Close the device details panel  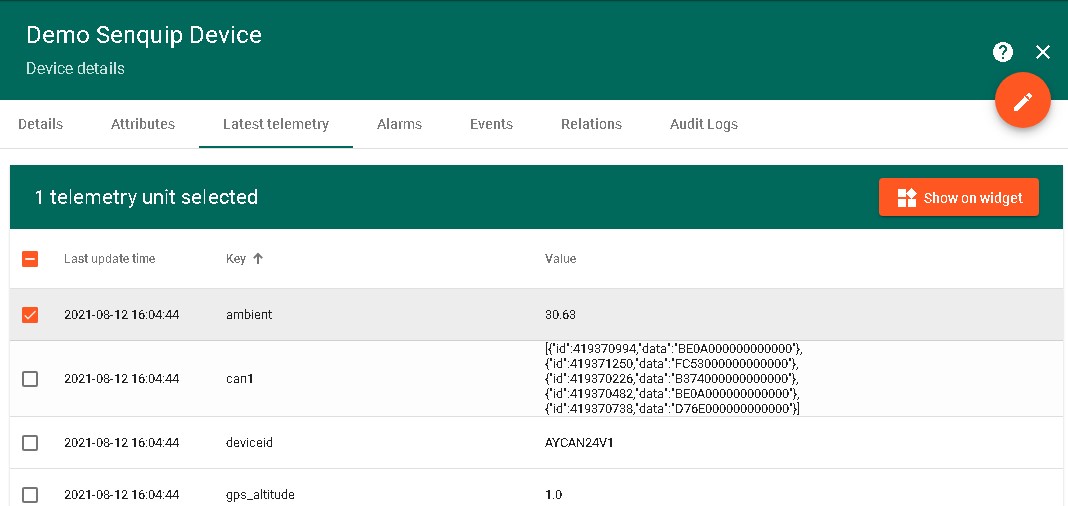tap(1043, 52)
